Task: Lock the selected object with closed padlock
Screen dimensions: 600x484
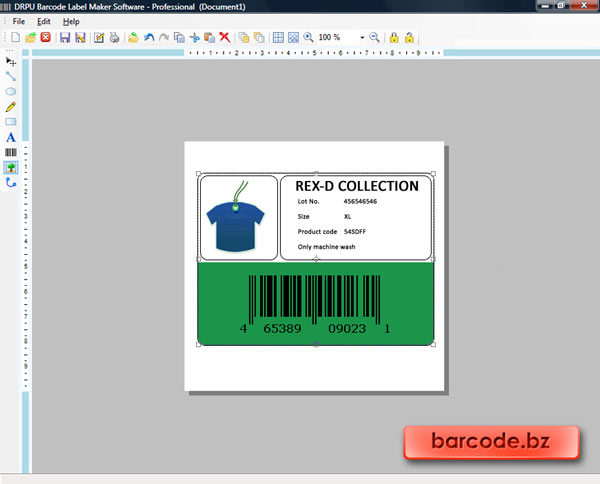Action: coord(394,37)
